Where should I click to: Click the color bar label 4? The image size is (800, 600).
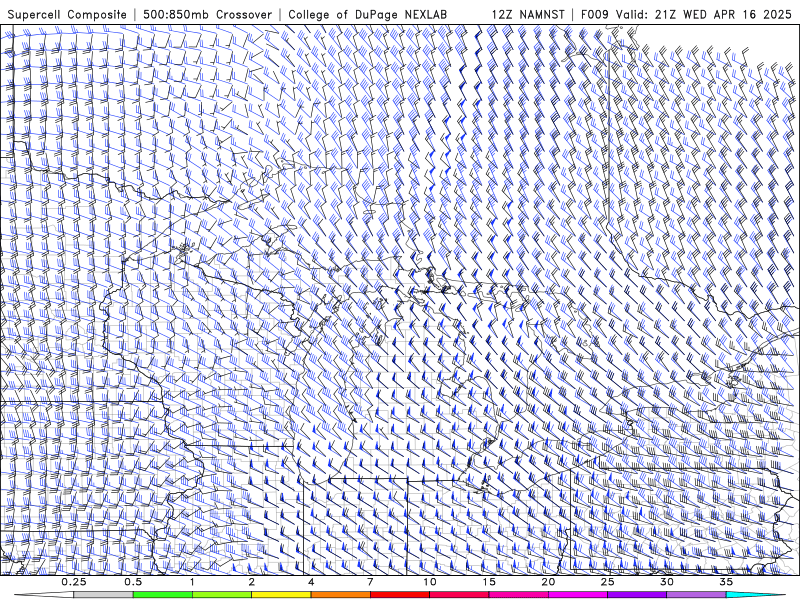311,582
